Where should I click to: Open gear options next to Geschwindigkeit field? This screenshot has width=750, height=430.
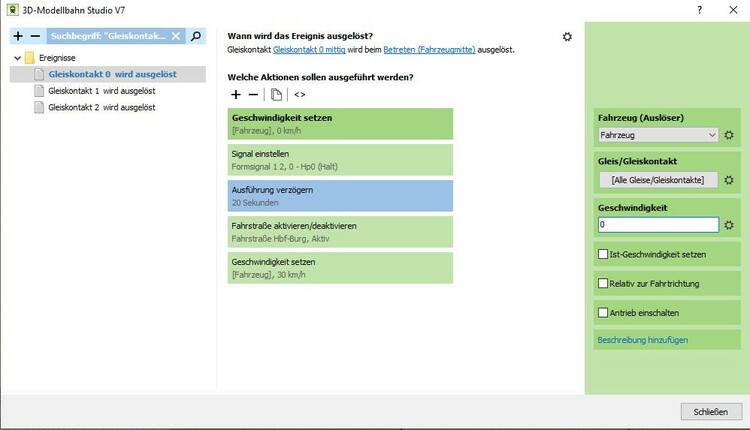(x=728, y=225)
